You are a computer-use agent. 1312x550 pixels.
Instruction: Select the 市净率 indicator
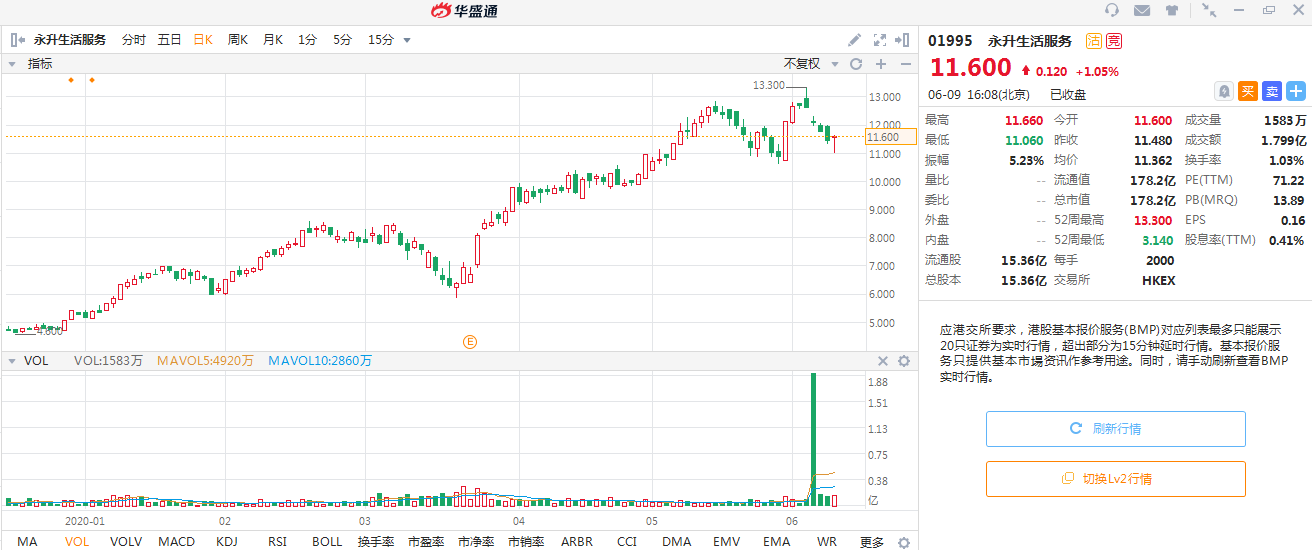pos(477,542)
